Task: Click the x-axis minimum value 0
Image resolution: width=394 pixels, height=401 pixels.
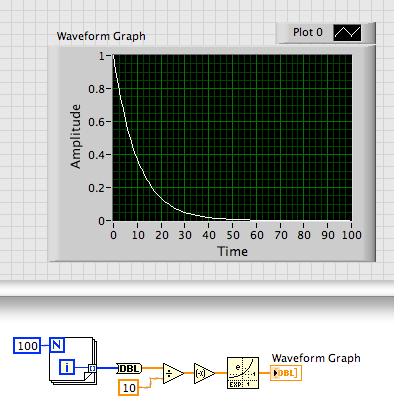Action: (113, 235)
